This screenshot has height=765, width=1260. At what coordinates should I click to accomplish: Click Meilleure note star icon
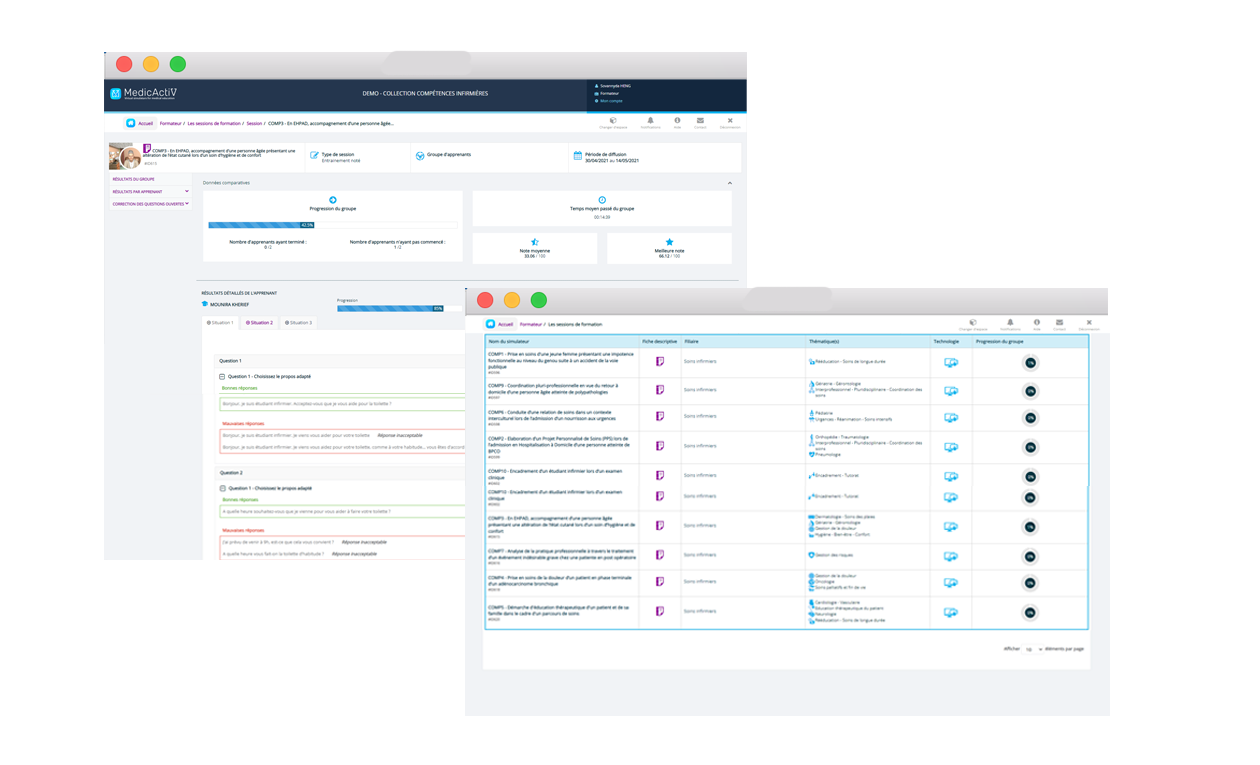point(669,242)
